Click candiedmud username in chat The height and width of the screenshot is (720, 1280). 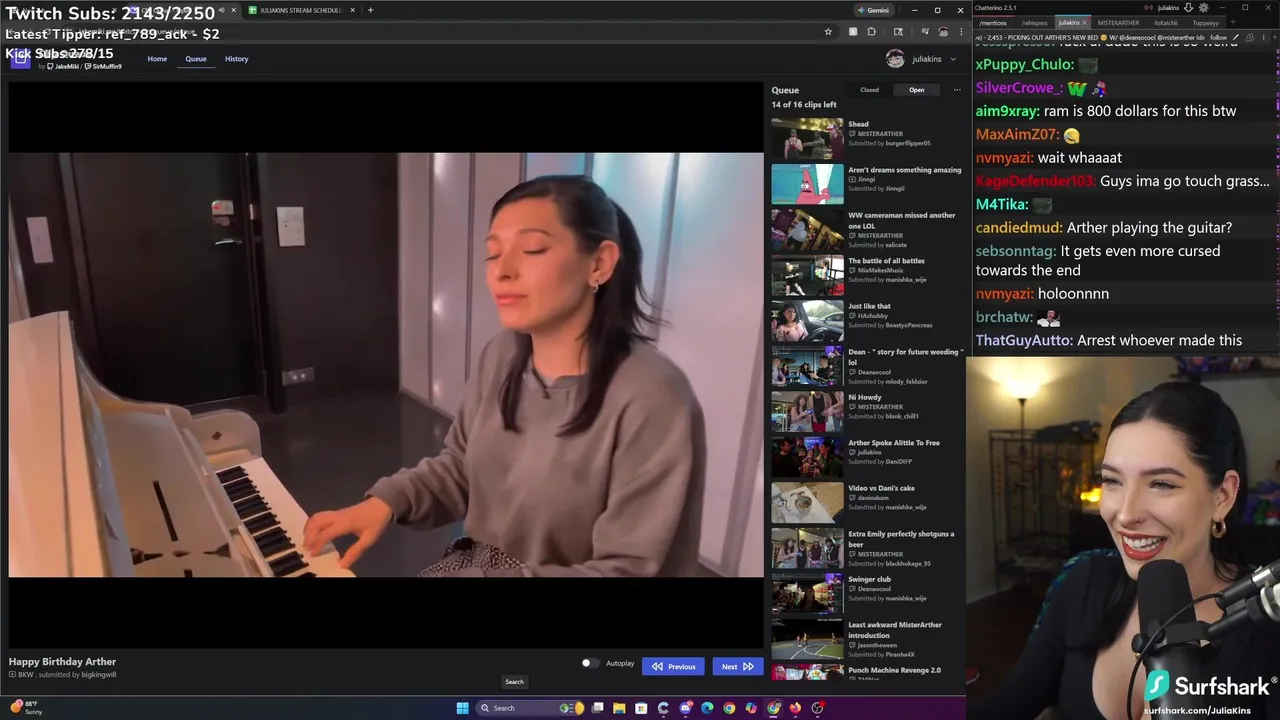point(1019,228)
